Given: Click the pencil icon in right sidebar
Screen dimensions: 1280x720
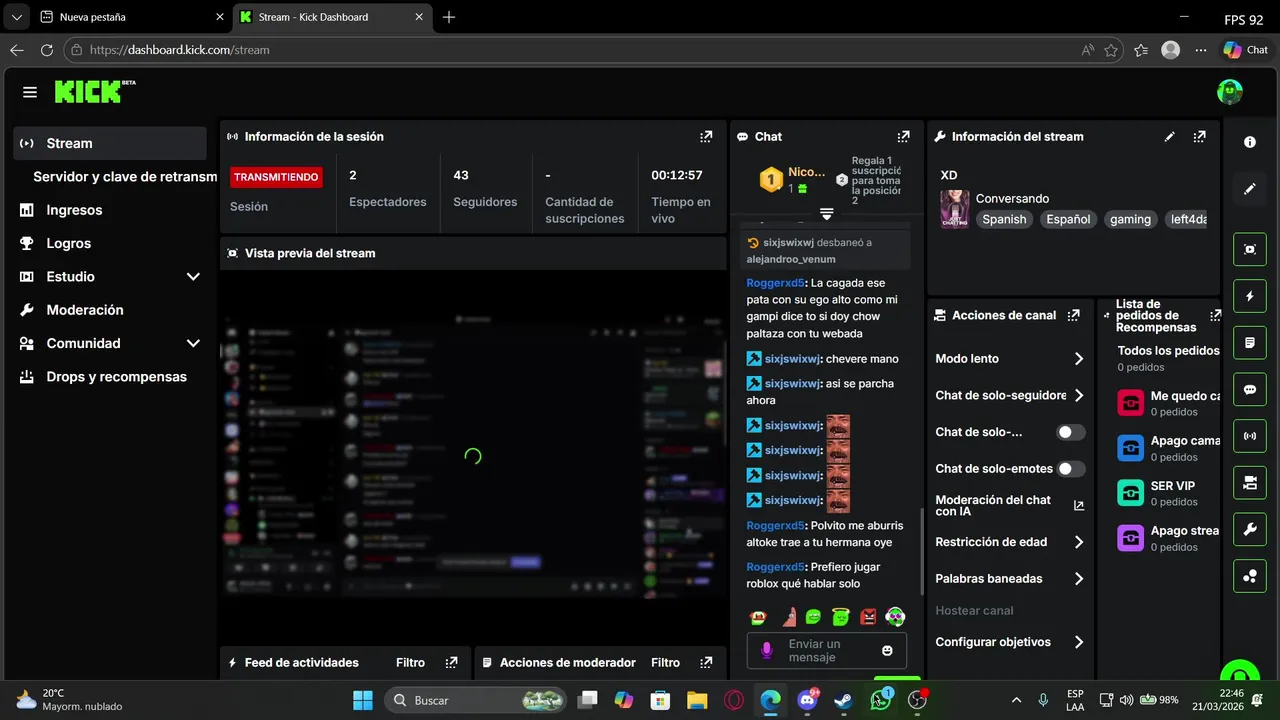Looking at the screenshot, I should pyautogui.click(x=1250, y=189).
